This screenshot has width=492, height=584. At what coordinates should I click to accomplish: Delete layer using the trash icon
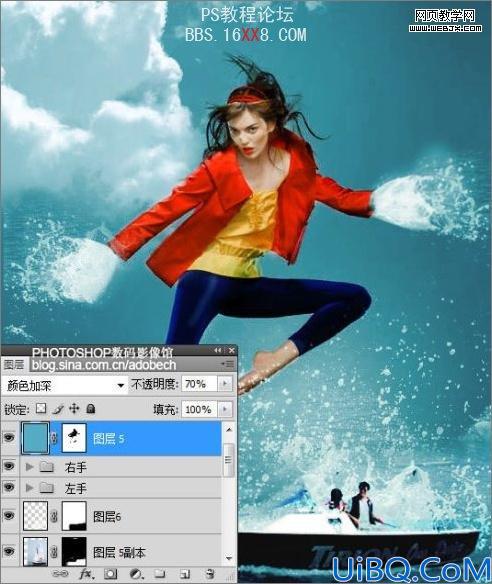tap(210, 574)
